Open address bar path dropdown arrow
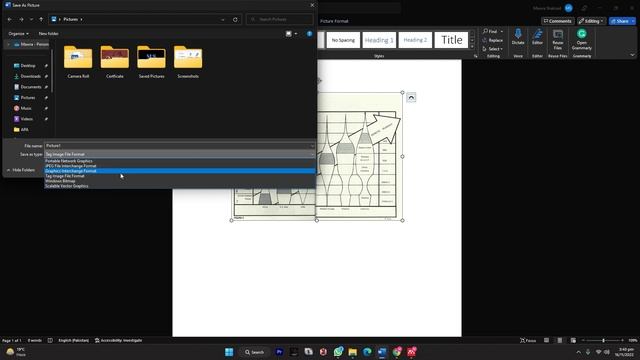The height and width of the screenshot is (360, 640). tap(223, 19)
